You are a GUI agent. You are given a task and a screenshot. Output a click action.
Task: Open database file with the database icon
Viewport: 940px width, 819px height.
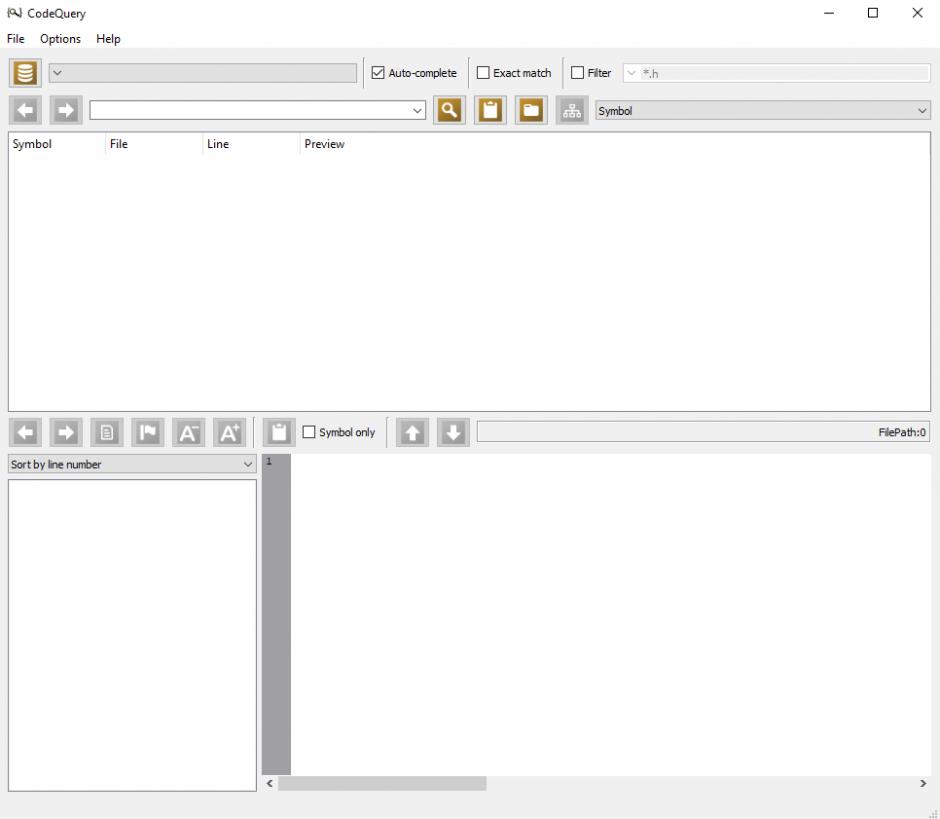[x=25, y=73]
